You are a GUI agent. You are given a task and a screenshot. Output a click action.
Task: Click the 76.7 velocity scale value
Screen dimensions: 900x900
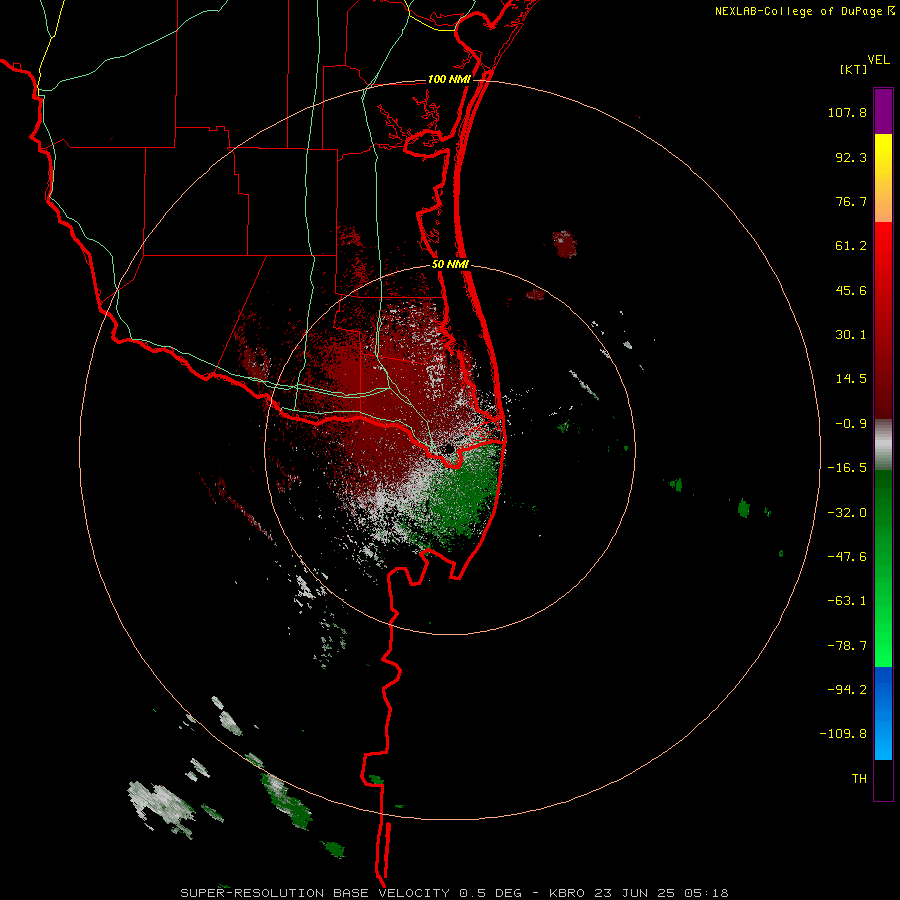coord(851,201)
